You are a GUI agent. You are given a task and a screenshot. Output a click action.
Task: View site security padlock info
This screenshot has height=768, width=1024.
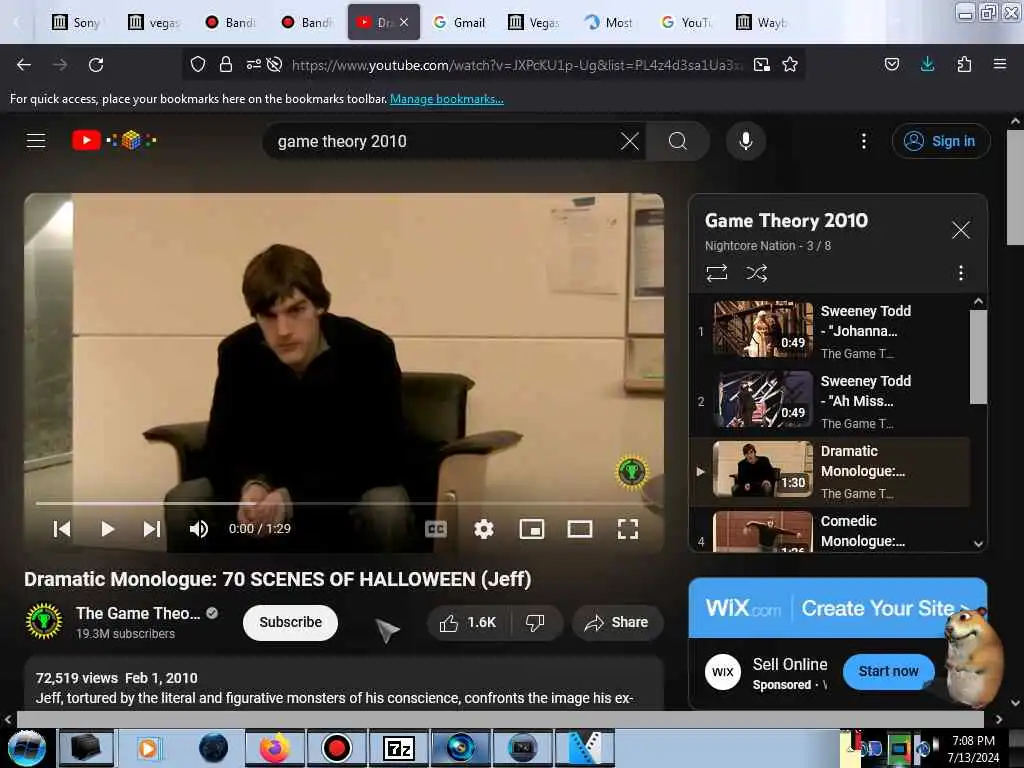tap(225, 64)
